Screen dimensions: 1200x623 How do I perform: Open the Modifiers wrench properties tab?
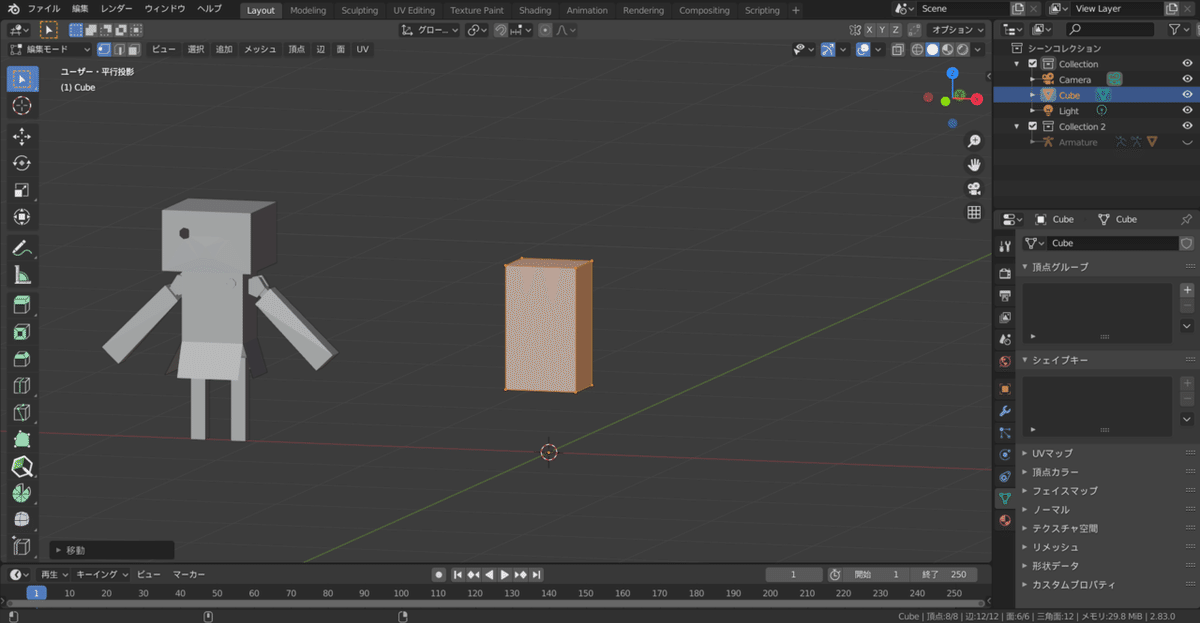(x=1005, y=411)
